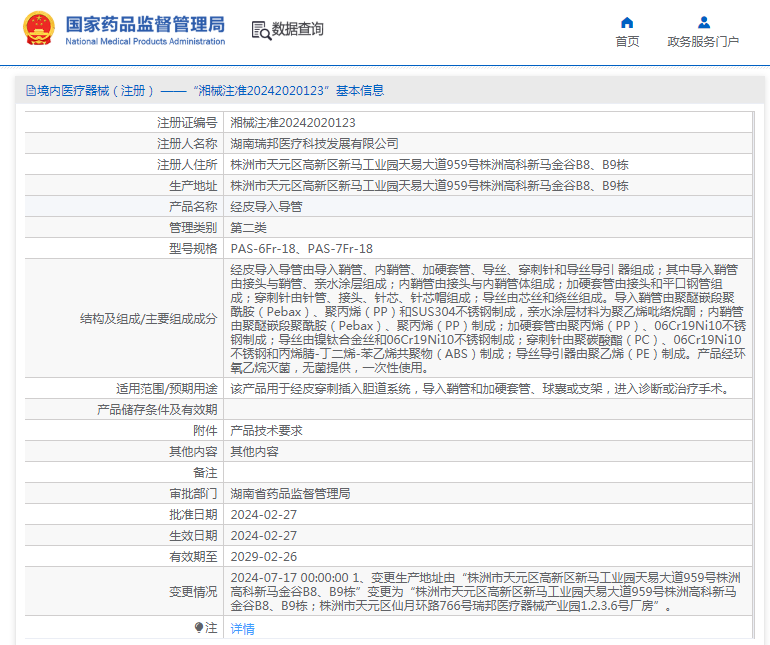Click the 变更情况 change record text
The width and height of the screenshot is (770, 645).
pos(486,591)
